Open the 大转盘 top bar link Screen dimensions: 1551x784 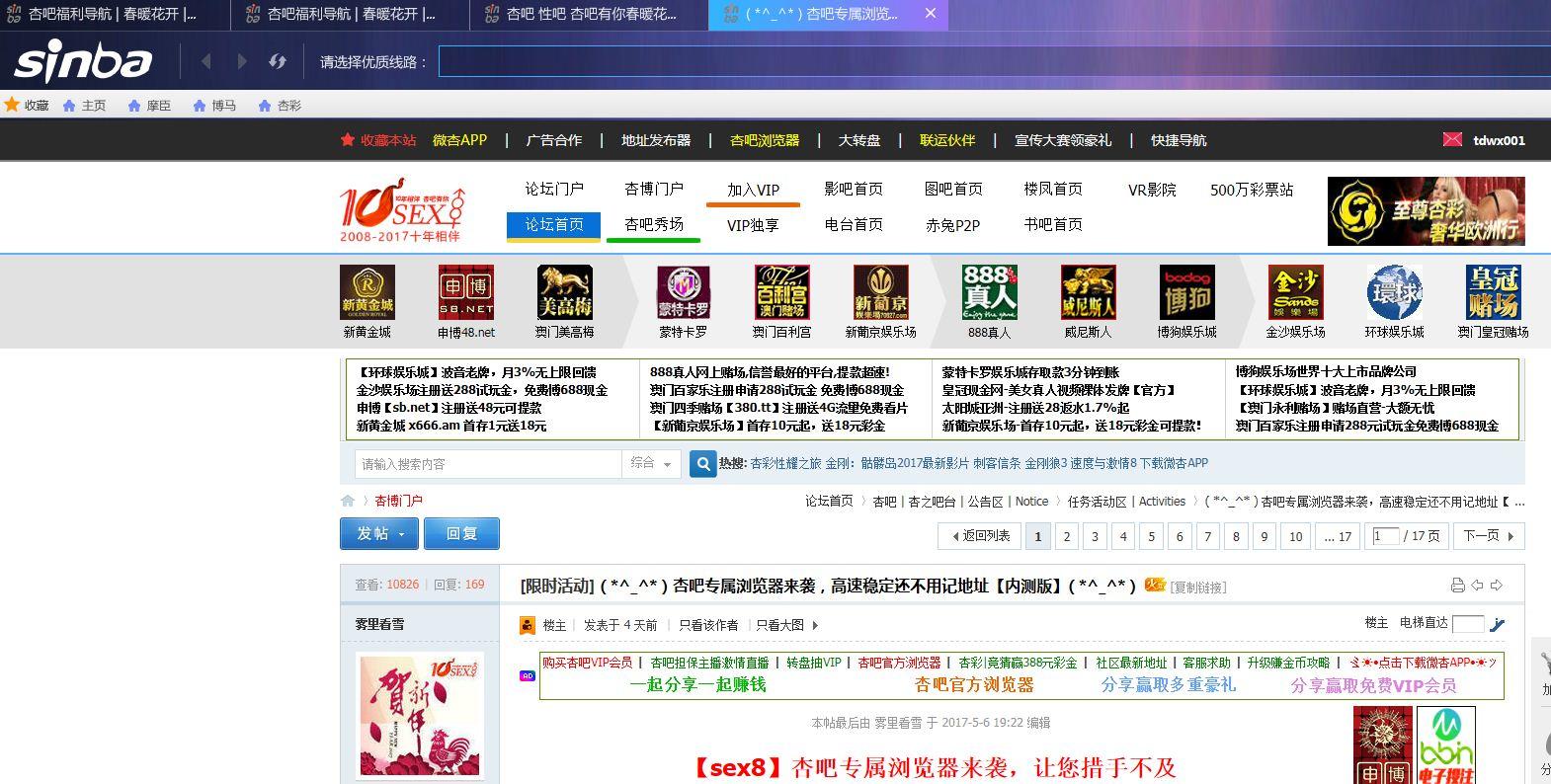[x=859, y=140]
